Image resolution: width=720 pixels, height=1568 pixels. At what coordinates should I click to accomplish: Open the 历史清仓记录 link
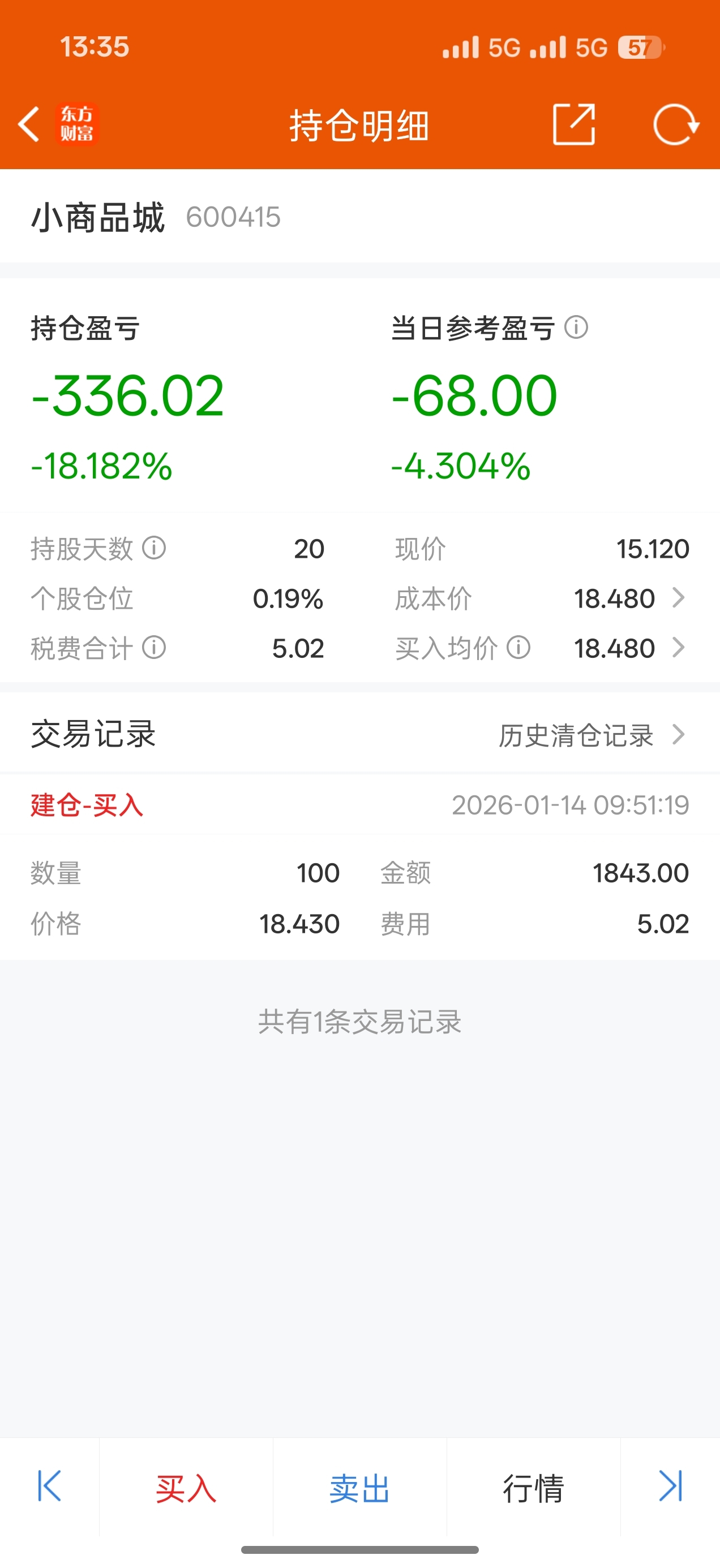[576, 735]
